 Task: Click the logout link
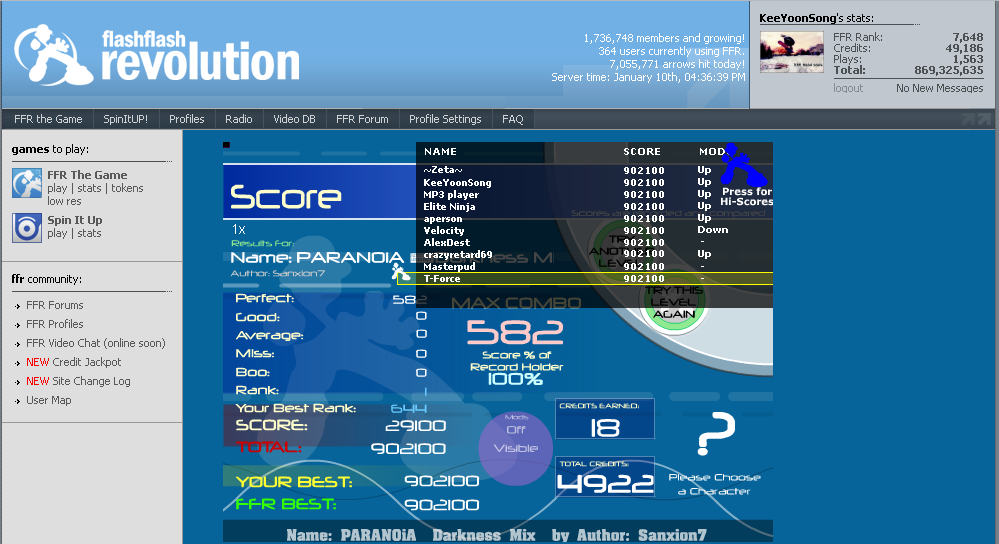coord(848,88)
